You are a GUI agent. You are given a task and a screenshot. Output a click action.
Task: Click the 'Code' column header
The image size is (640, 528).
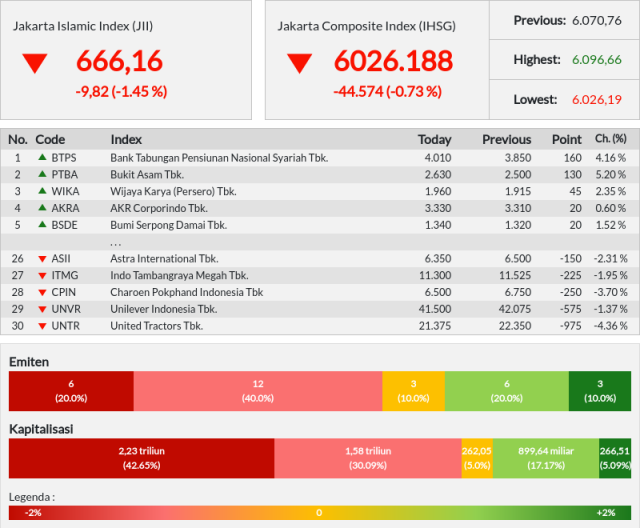click(x=50, y=140)
